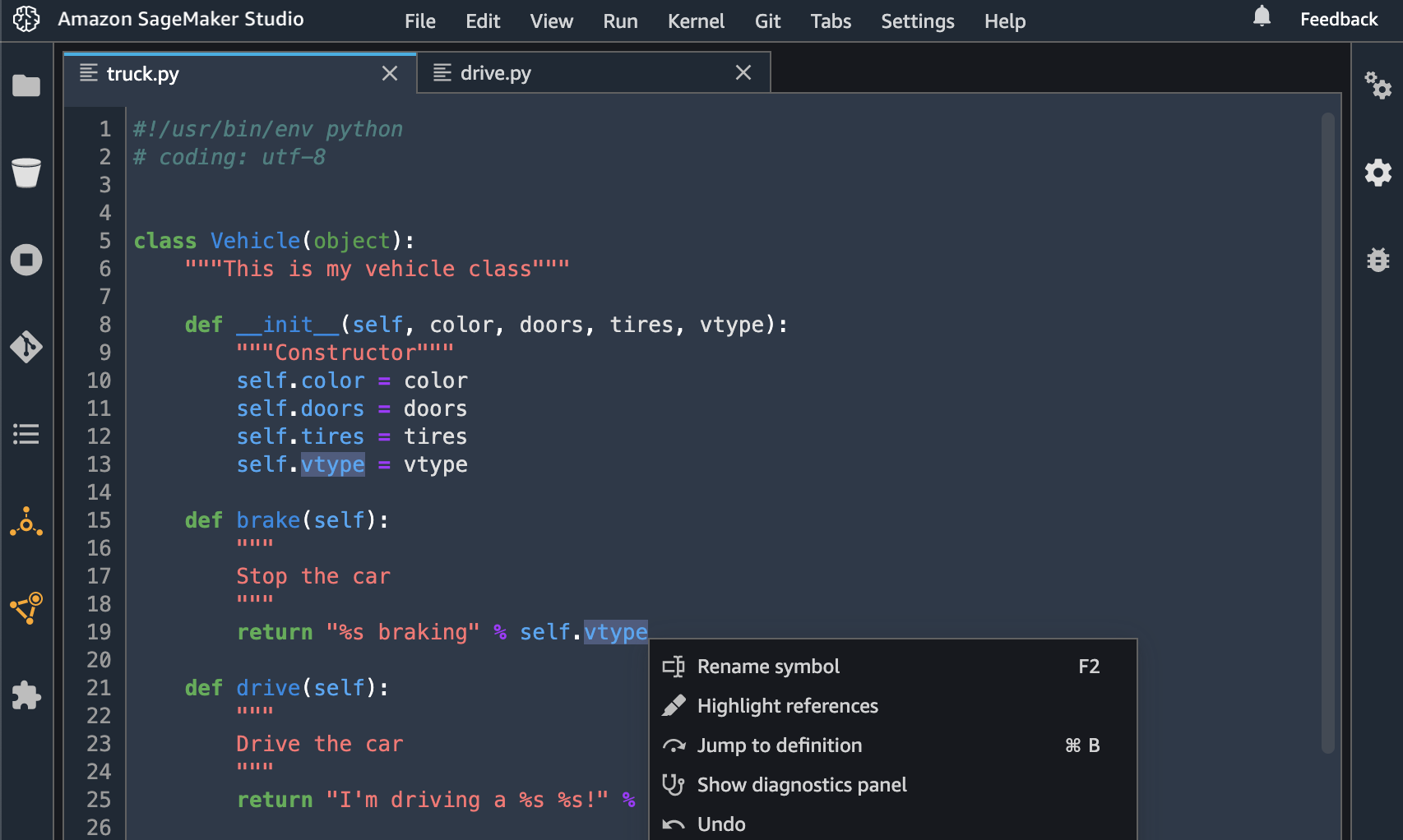1403x840 pixels.
Task: Click the Amazon SageMaker Studio logo
Action: pos(26,19)
